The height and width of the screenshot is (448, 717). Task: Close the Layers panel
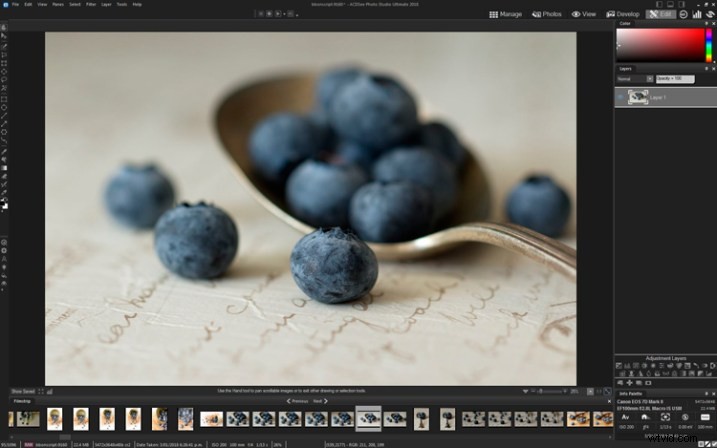(713, 69)
